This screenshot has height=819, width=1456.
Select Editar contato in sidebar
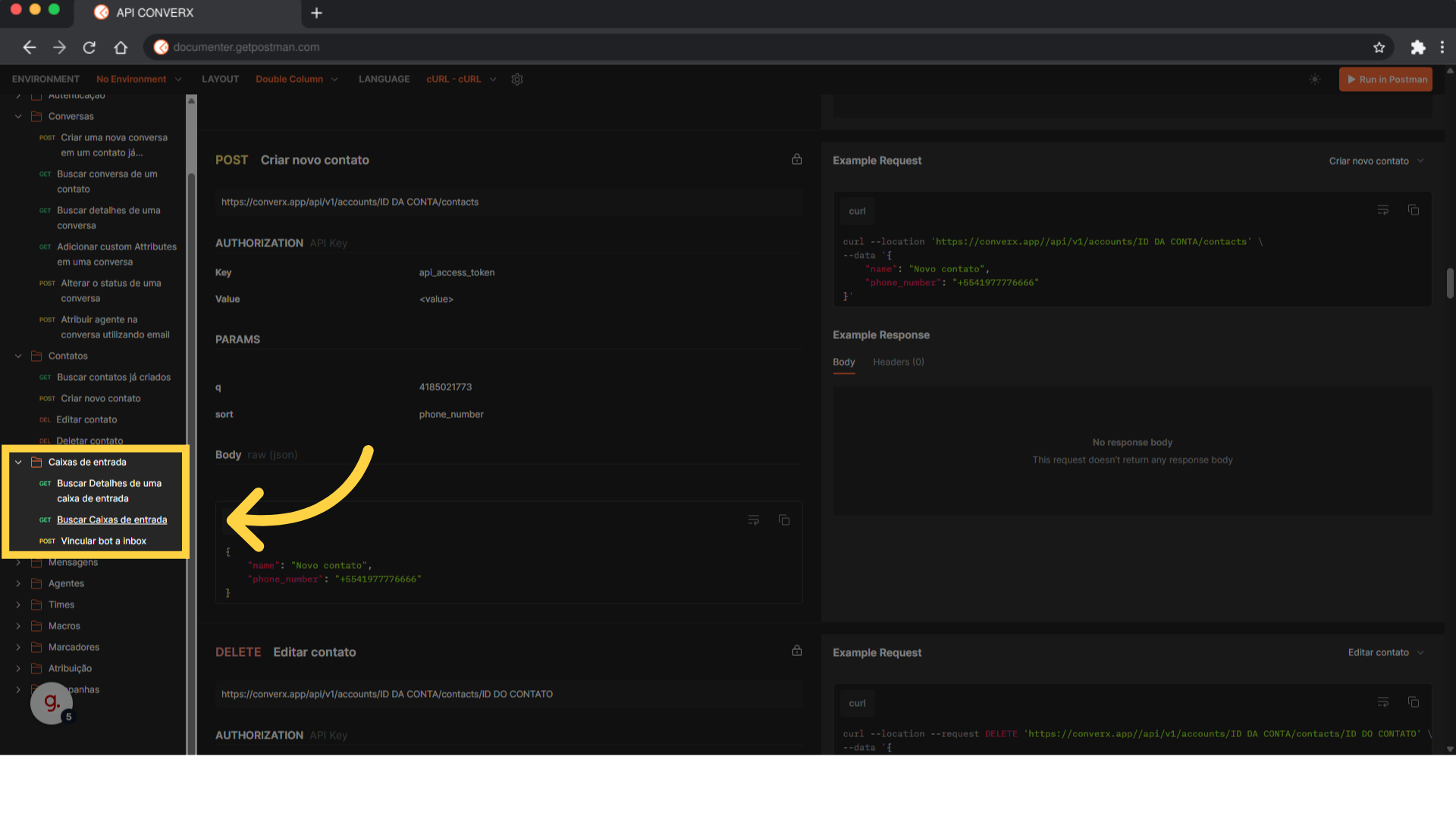(86, 419)
